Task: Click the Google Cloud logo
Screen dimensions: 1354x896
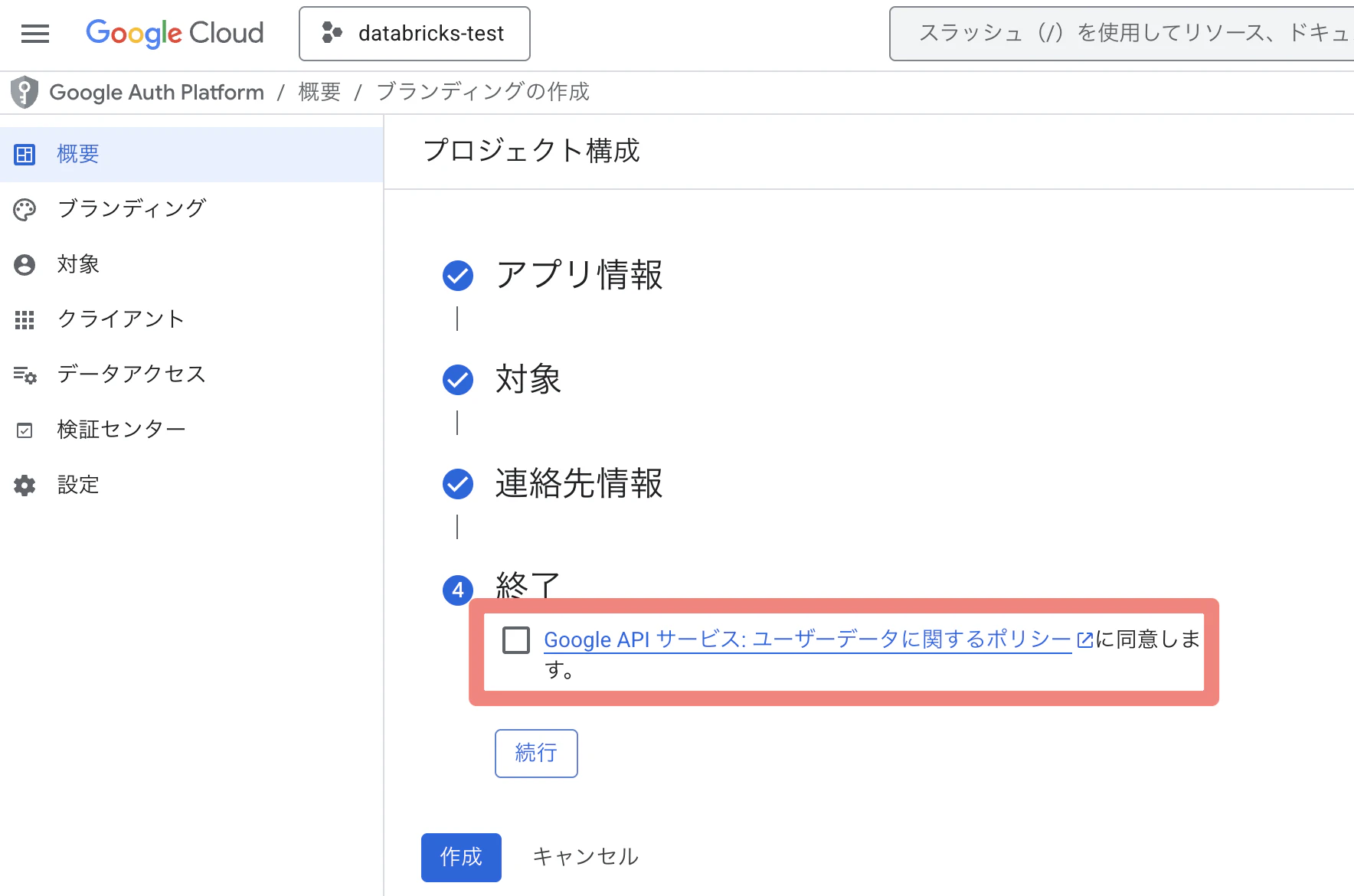Action: (x=175, y=34)
